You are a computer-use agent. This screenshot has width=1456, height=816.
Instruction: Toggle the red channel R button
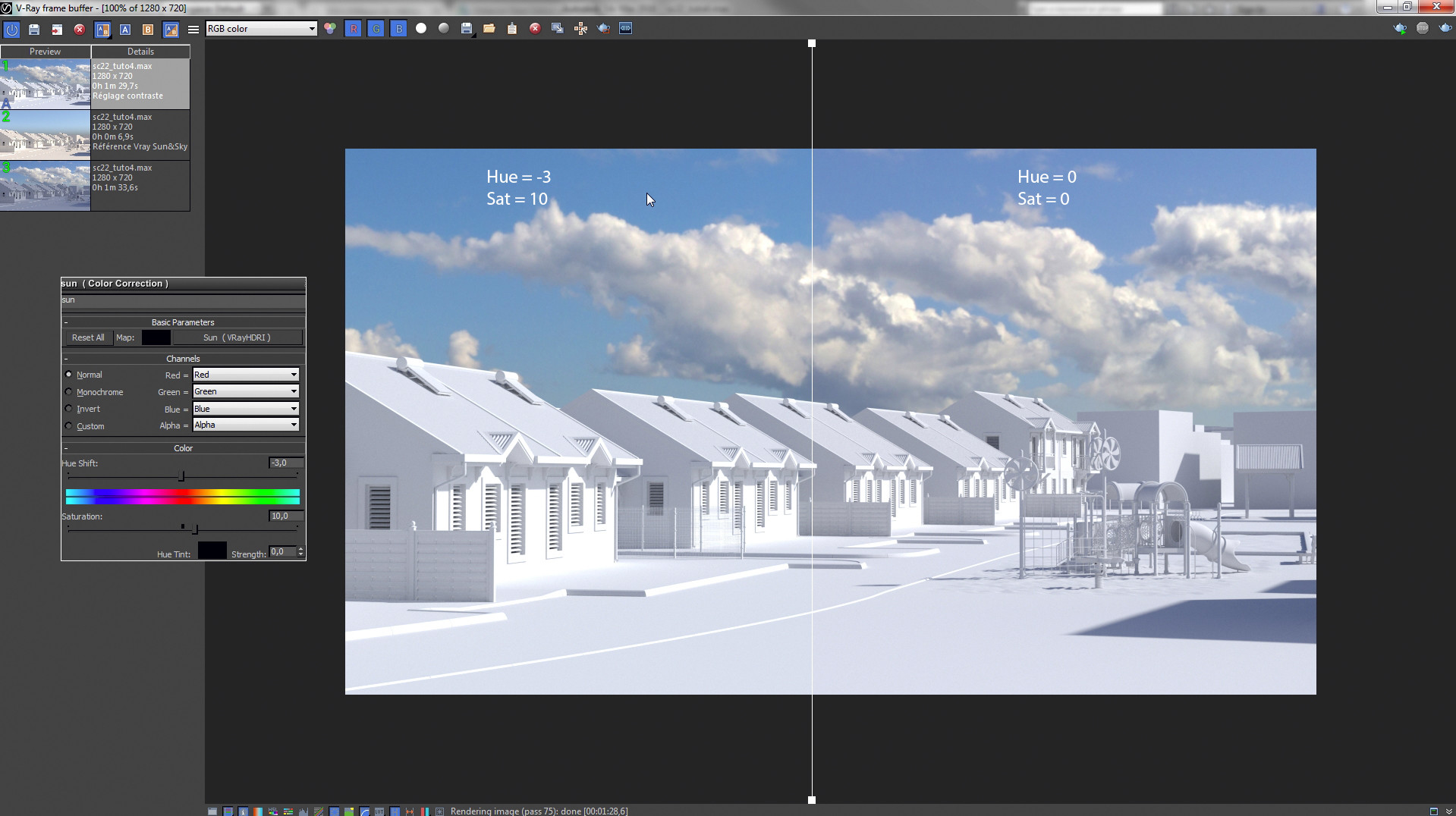coord(353,29)
